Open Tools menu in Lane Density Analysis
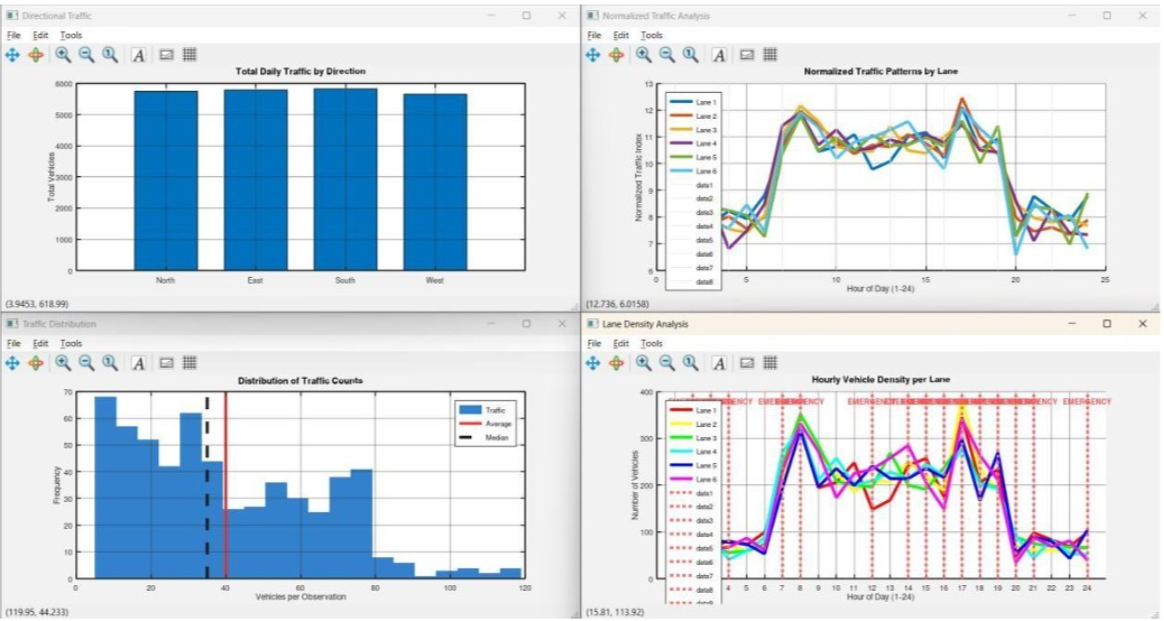 click(x=651, y=343)
